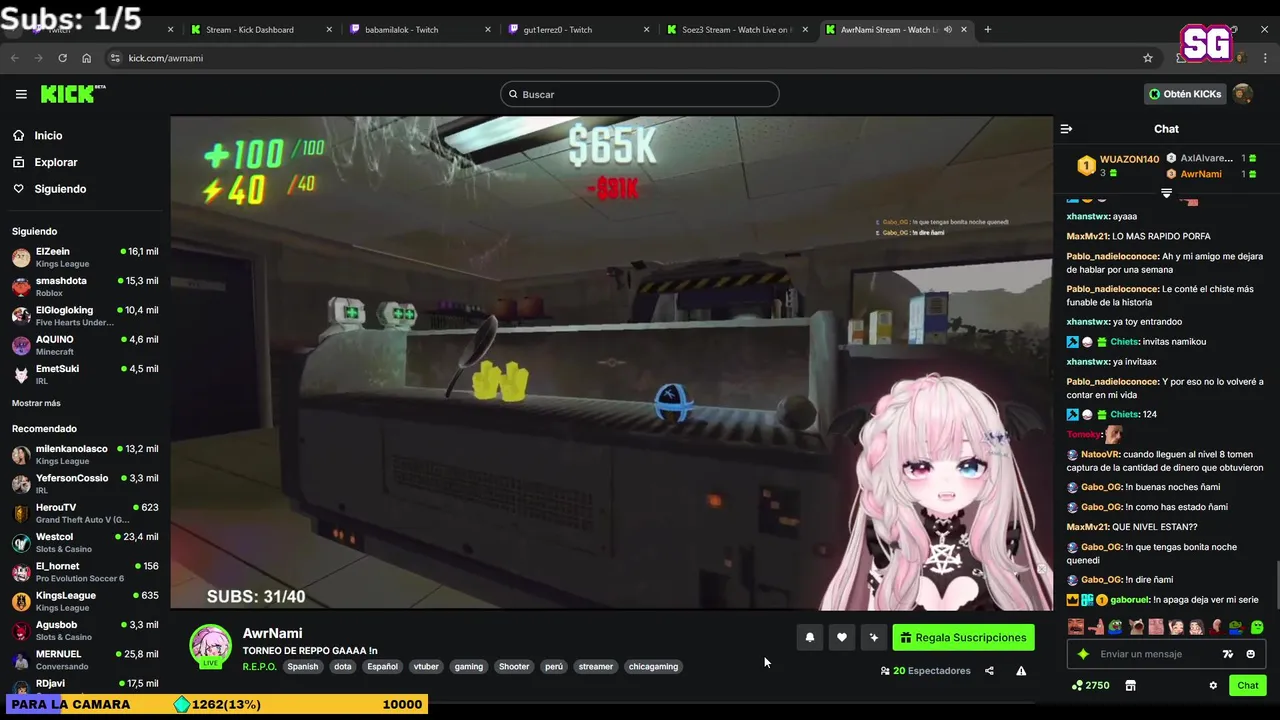This screenshot has width=1280, height=720.
Task: Click the 7TV icon in the message box
Action: pos(1228,654)
